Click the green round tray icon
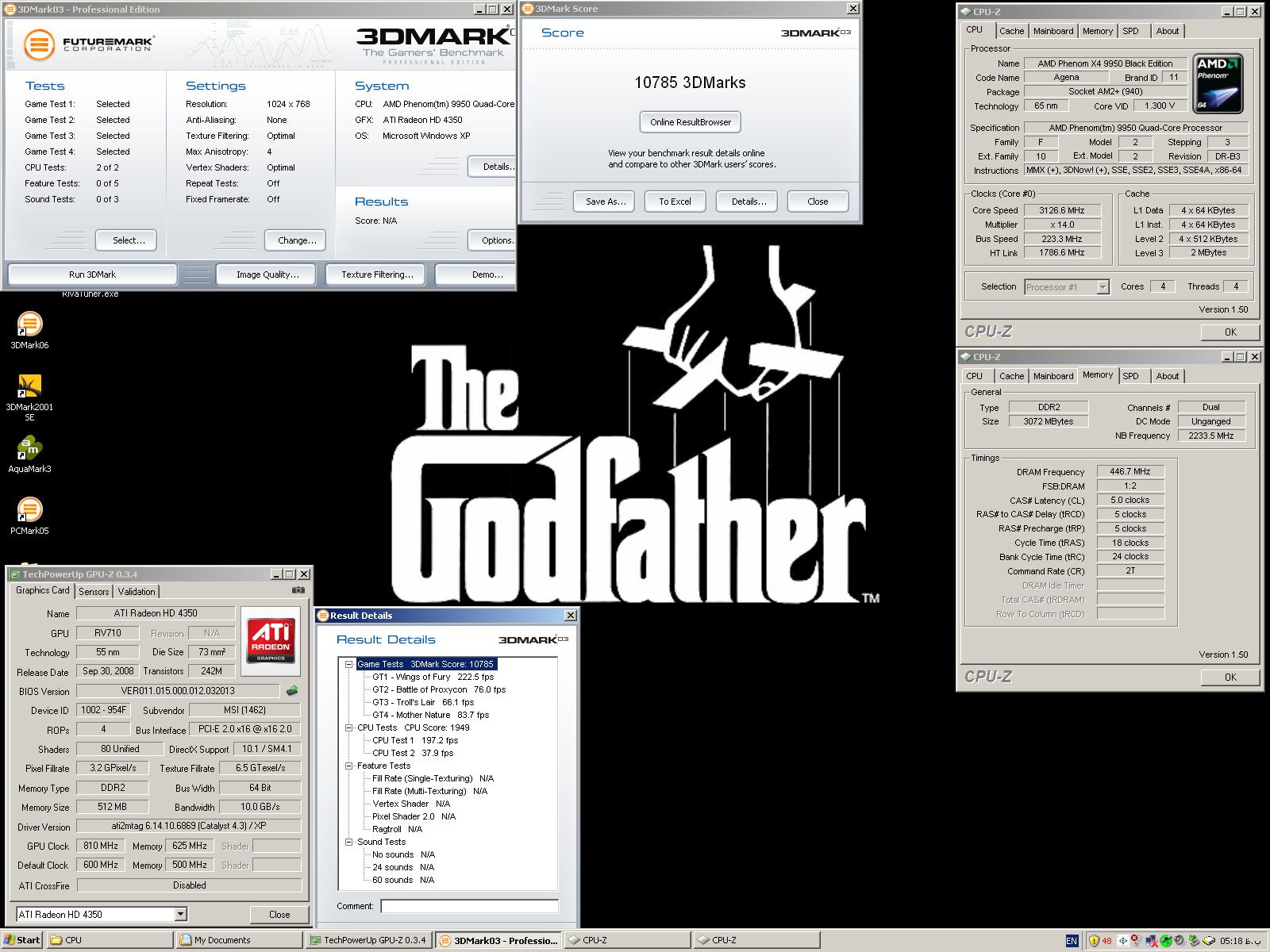 click(1165, 941)
